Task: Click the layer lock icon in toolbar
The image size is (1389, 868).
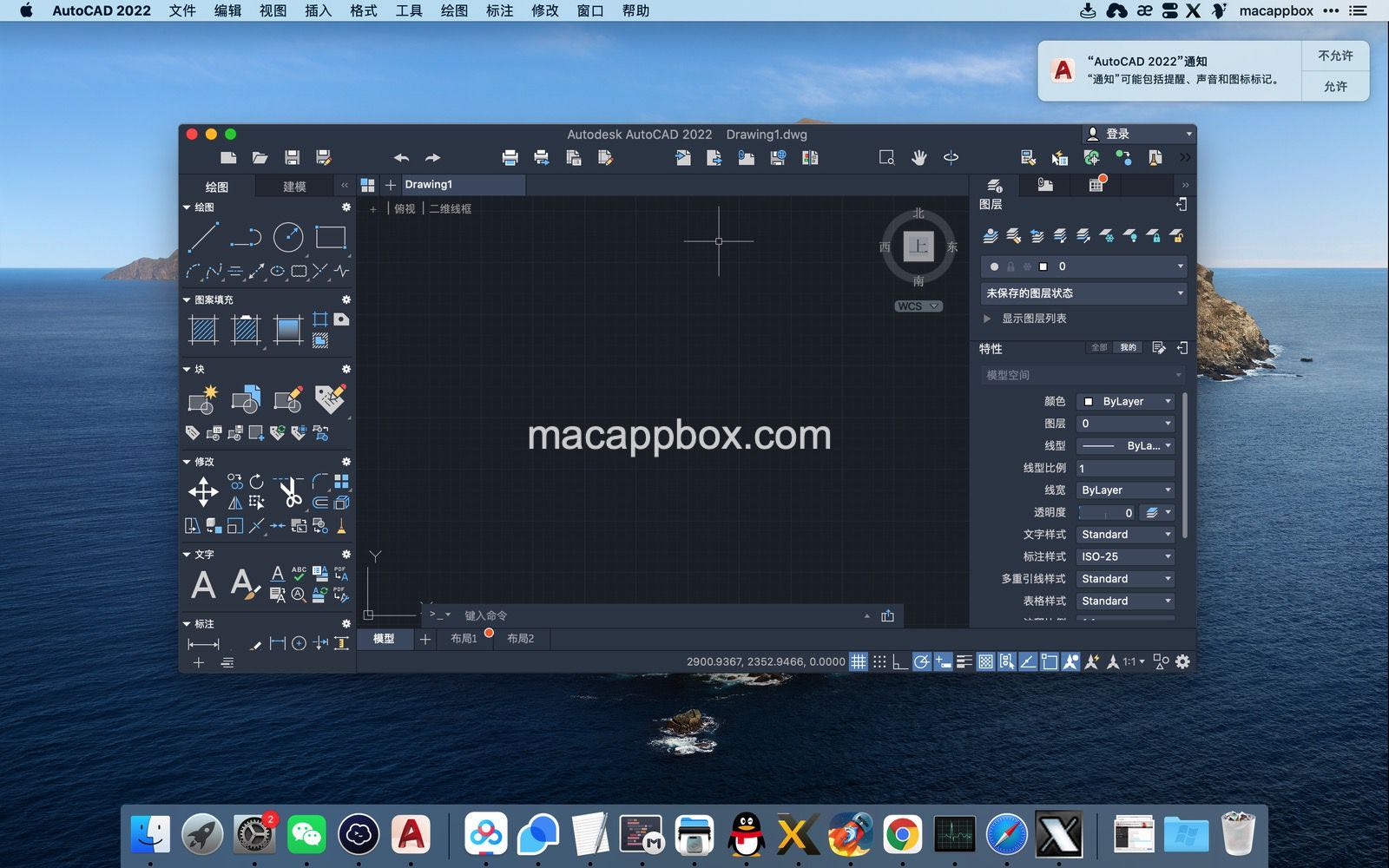Action: pos(1154,235)
